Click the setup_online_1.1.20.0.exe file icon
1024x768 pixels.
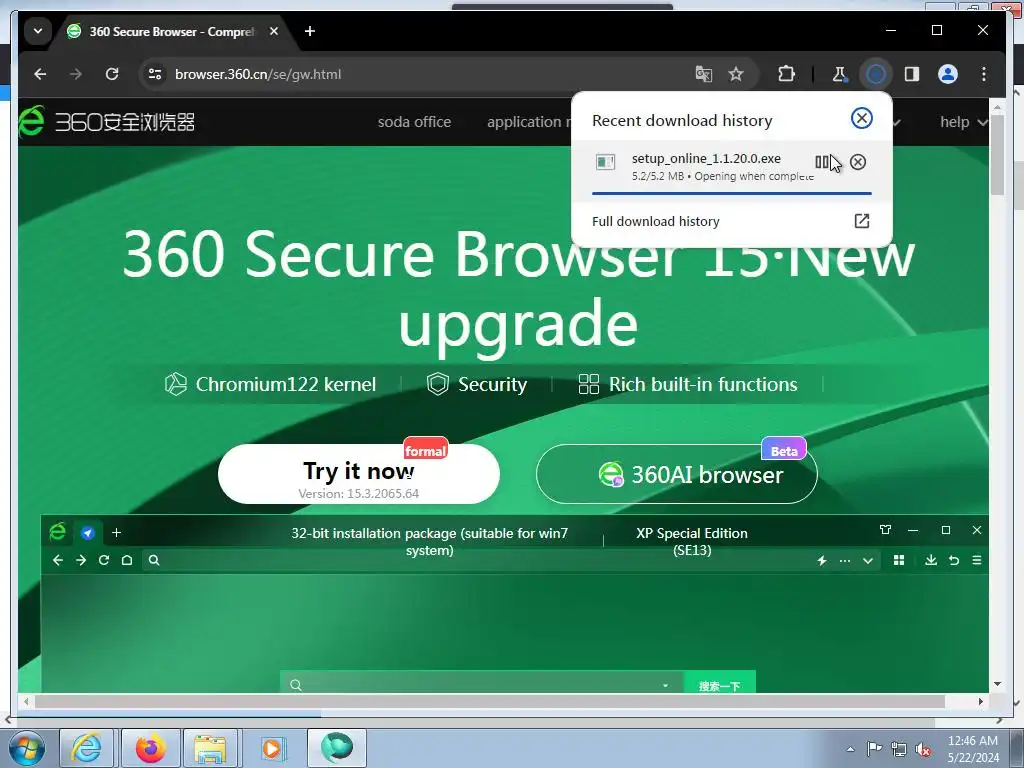tap(605, 162)
